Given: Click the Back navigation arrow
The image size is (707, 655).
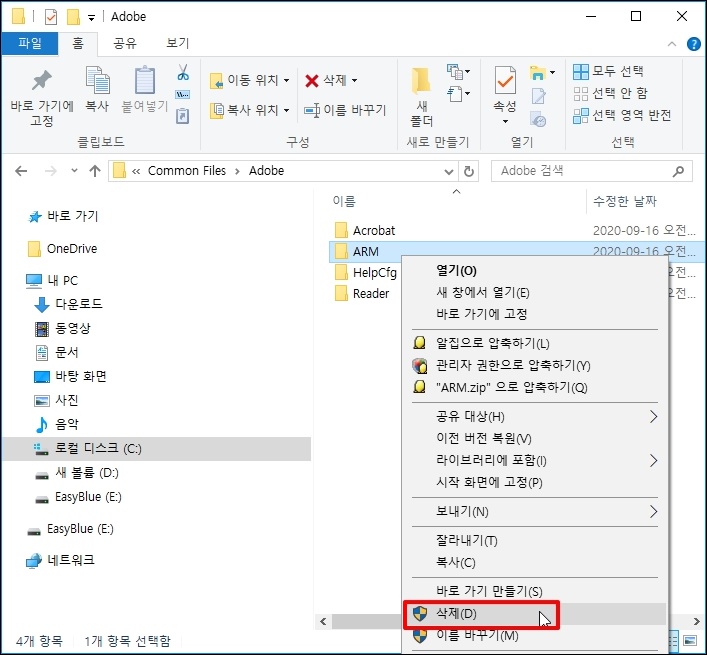Looking at the screenshot, I should click(21, 171).
